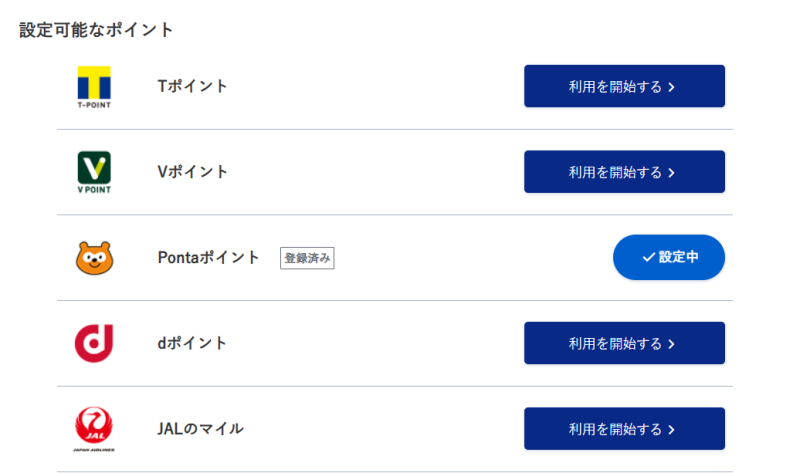Image resolution: width=800 pixels, height=473 pixels.
Task: Click the T-POINT logo icon
Action: coord(94,86)
